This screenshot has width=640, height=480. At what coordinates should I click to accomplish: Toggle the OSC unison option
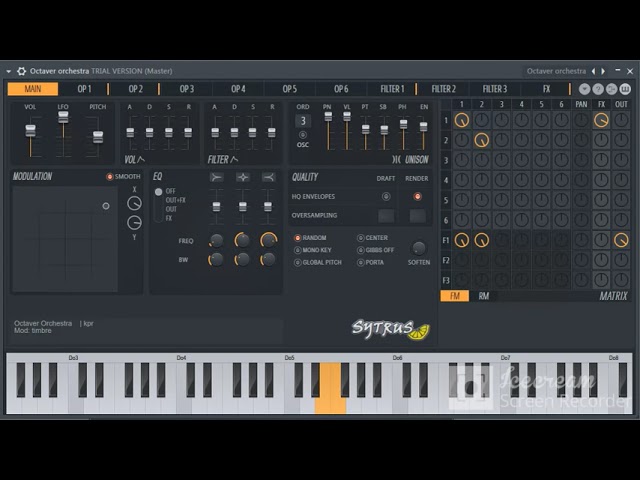pos(302,135)
